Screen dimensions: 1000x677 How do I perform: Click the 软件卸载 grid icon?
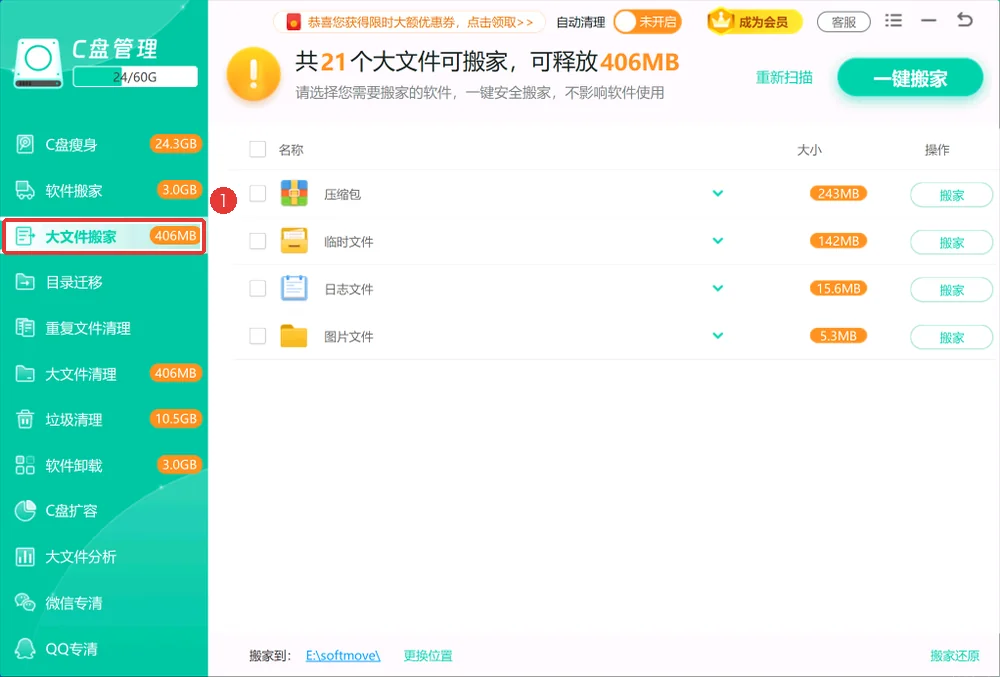25,465
